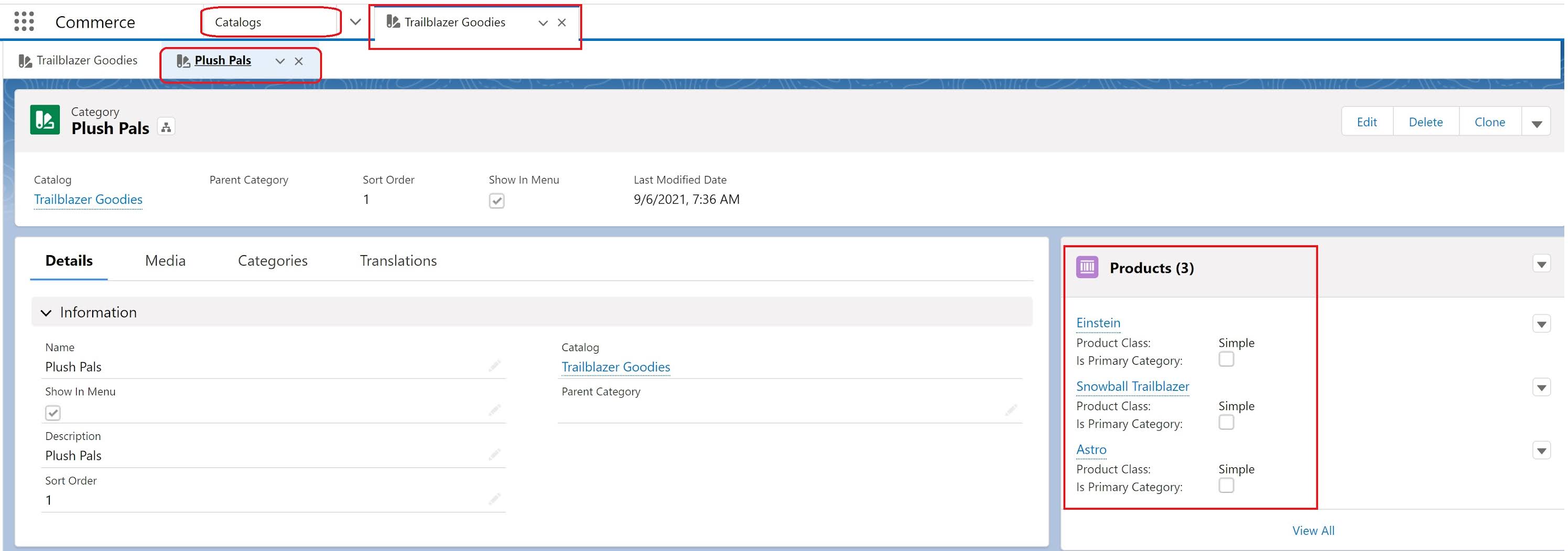
Task: Collapse the Information section
Action: pos(46,313)
